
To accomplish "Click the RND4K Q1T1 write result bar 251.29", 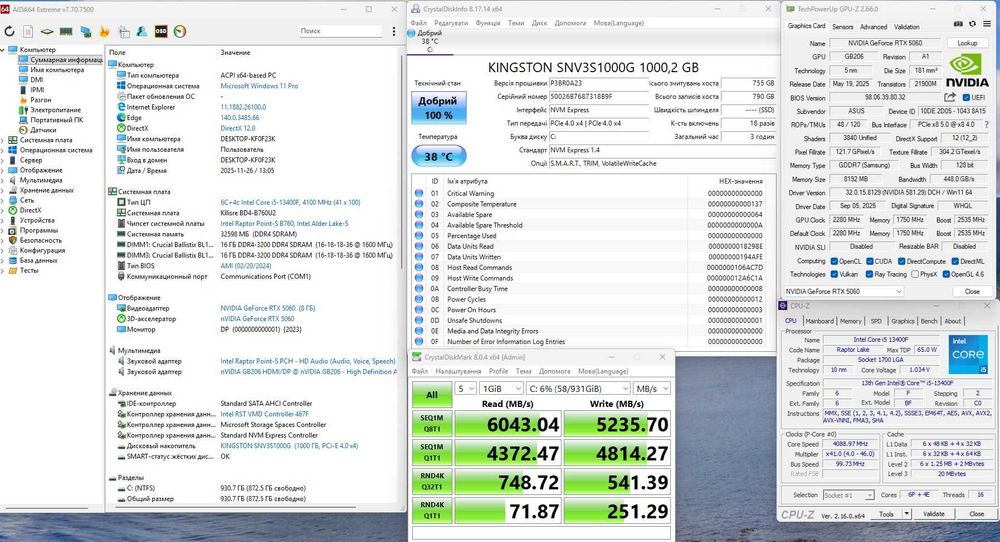I will click(617, 511).
